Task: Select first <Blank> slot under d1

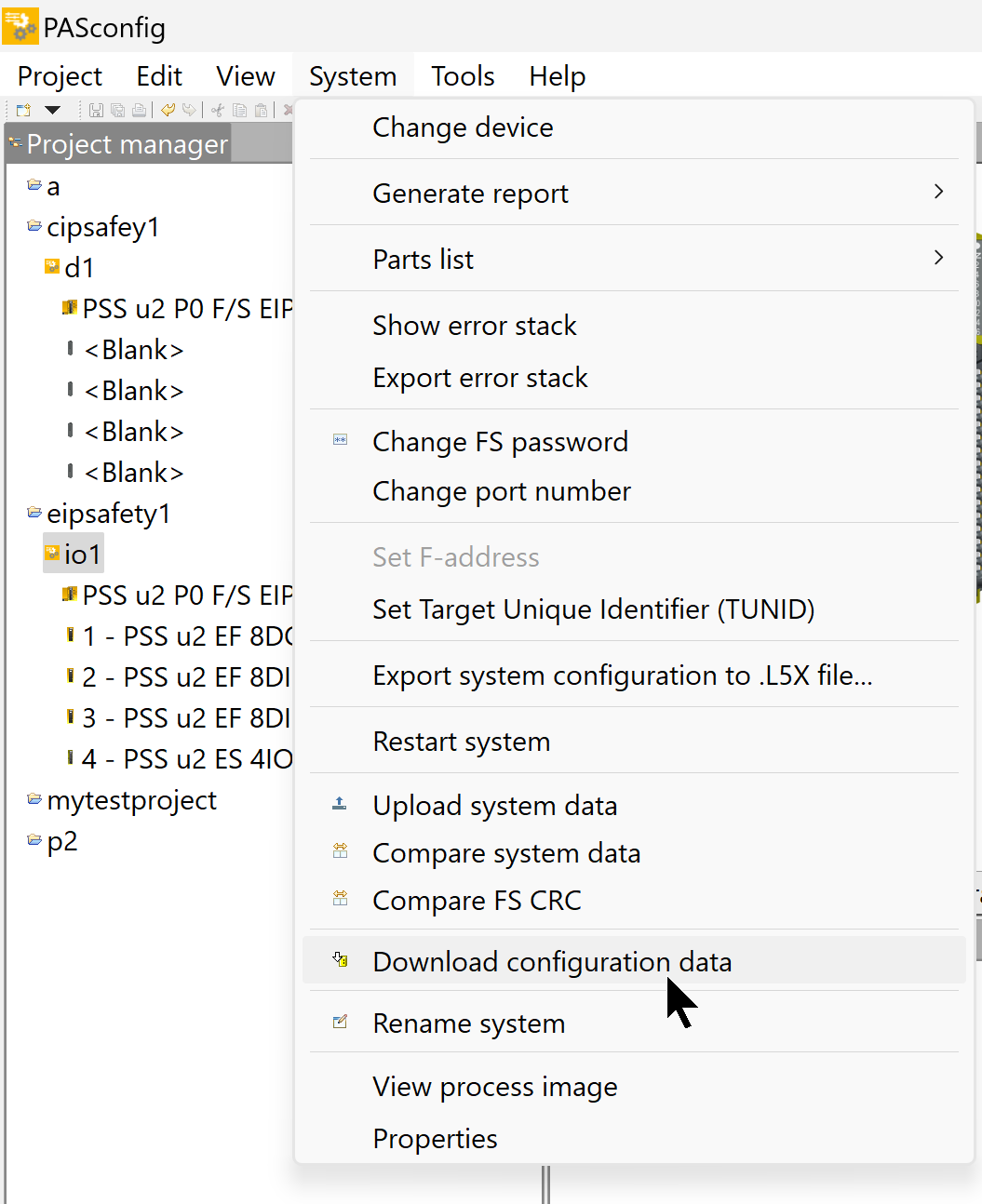Action: coord(134,350)
